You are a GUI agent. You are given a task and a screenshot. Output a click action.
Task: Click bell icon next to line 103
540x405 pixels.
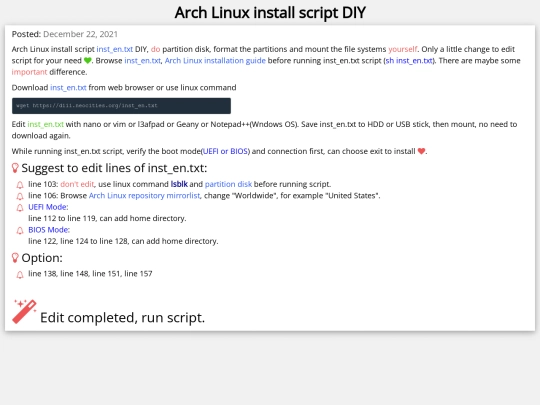coord(20,185)
